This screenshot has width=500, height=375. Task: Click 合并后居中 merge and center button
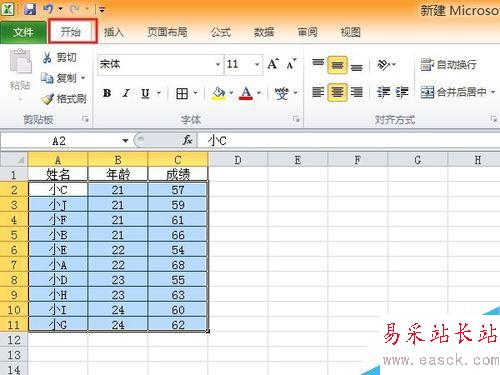pyautogui.click(x=453, y=92)
